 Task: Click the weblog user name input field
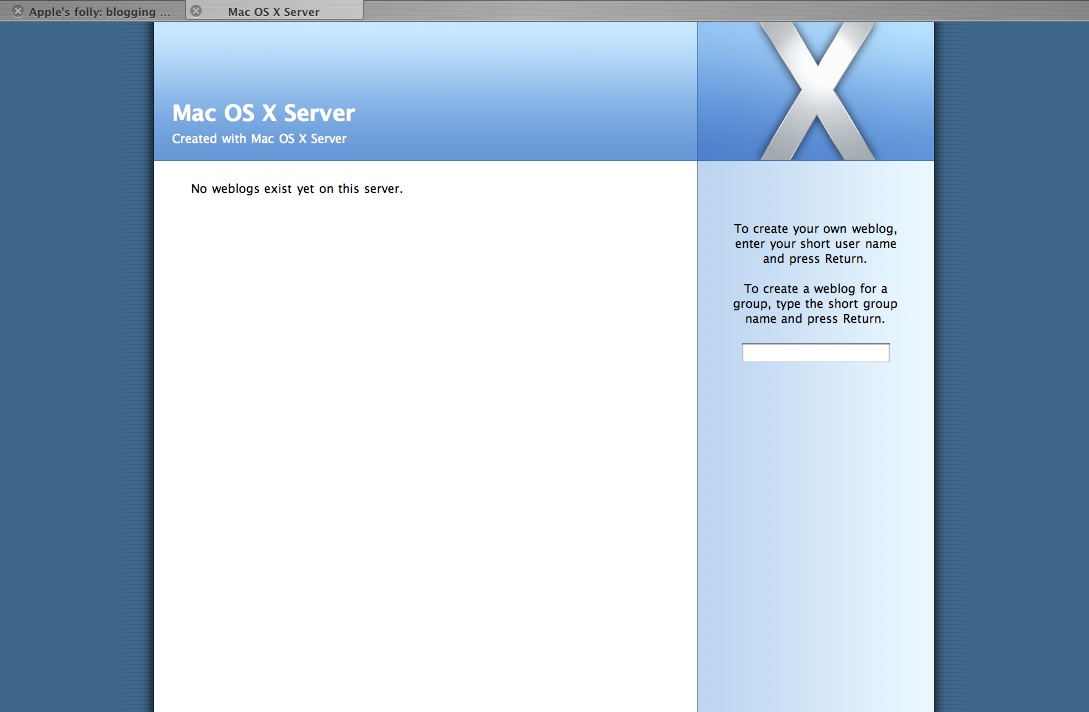[815, 352]
